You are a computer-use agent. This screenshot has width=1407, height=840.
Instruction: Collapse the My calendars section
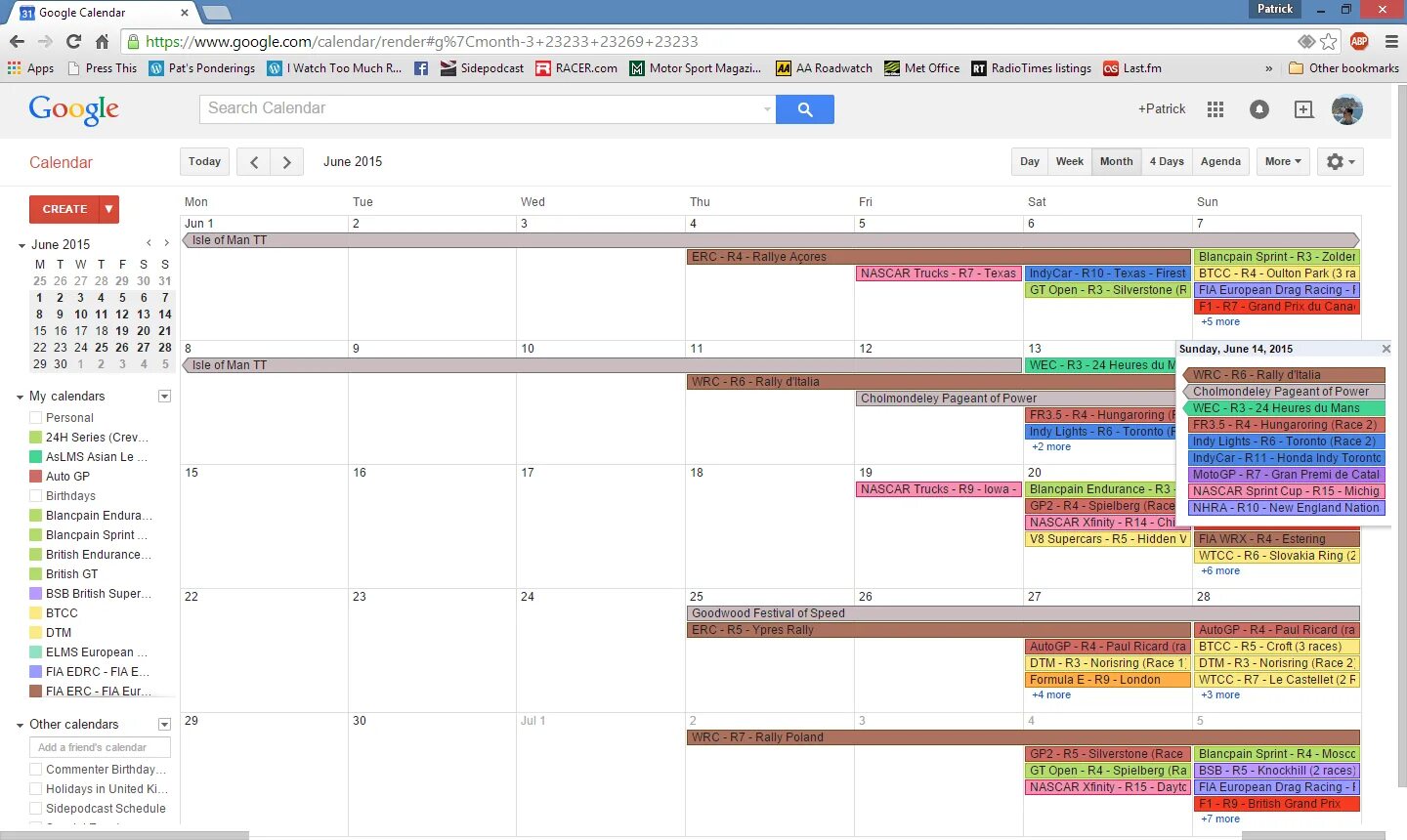pos(21,397)
